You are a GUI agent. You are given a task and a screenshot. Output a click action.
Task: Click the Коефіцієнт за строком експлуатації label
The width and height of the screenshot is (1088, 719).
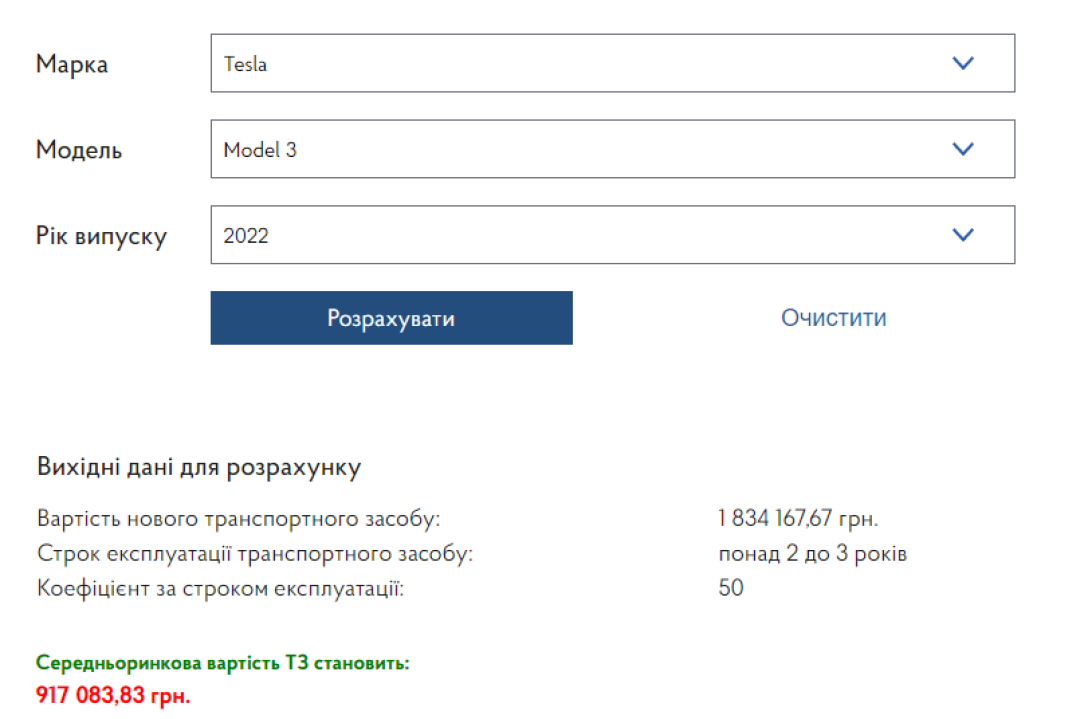[x=220, y=588]
